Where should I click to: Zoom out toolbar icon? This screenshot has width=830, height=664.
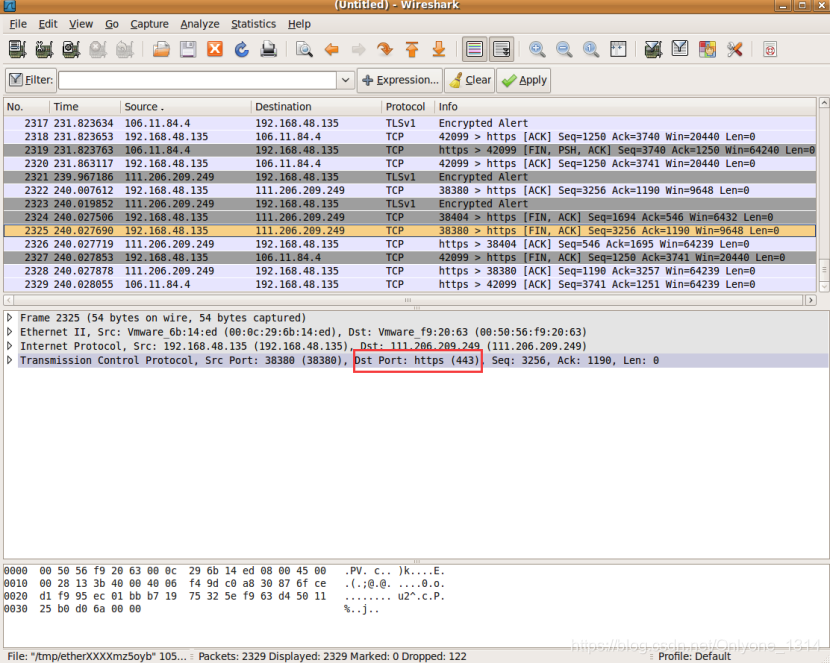click(x=564, y=49)
